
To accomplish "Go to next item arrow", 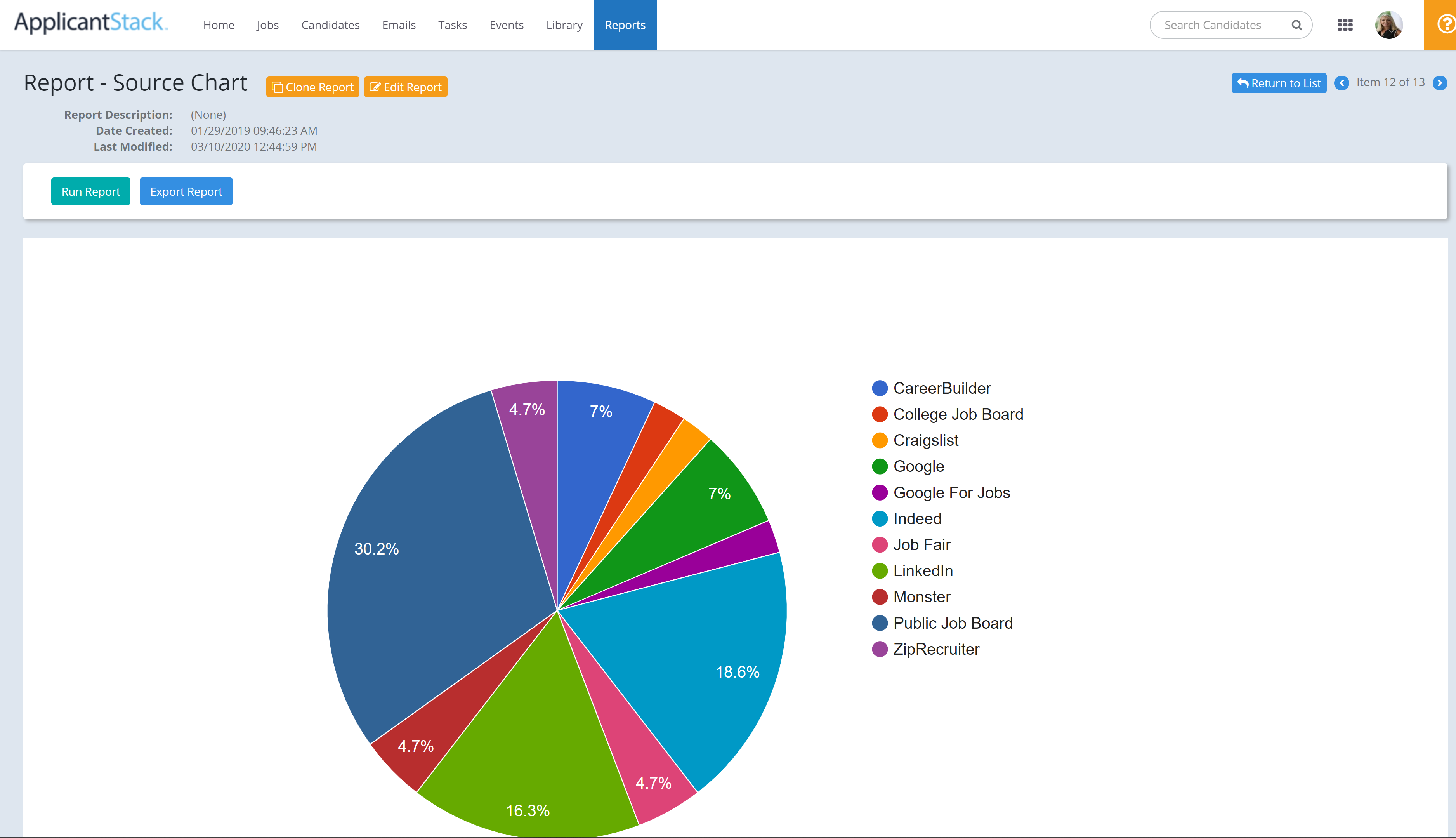I will 1439,83.
